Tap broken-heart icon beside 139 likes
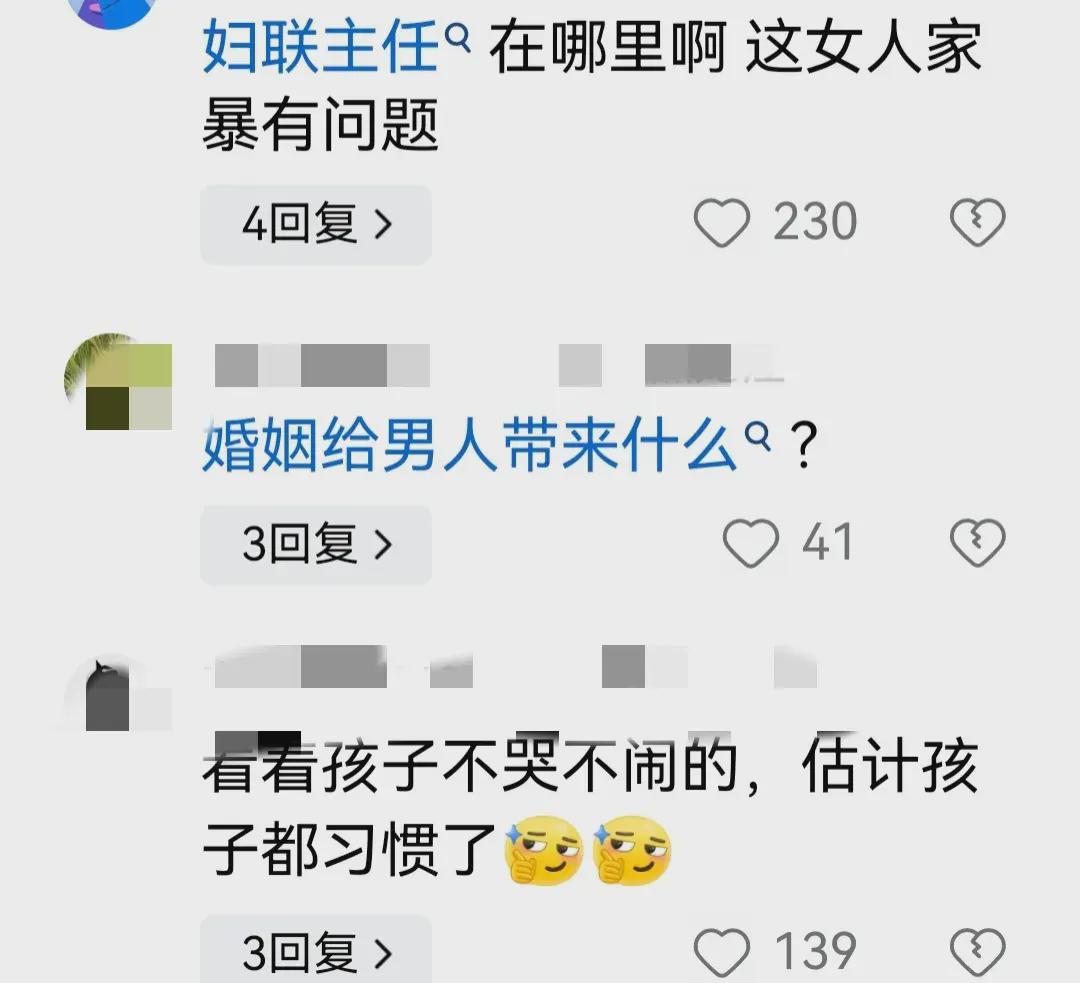 point(977,952)
